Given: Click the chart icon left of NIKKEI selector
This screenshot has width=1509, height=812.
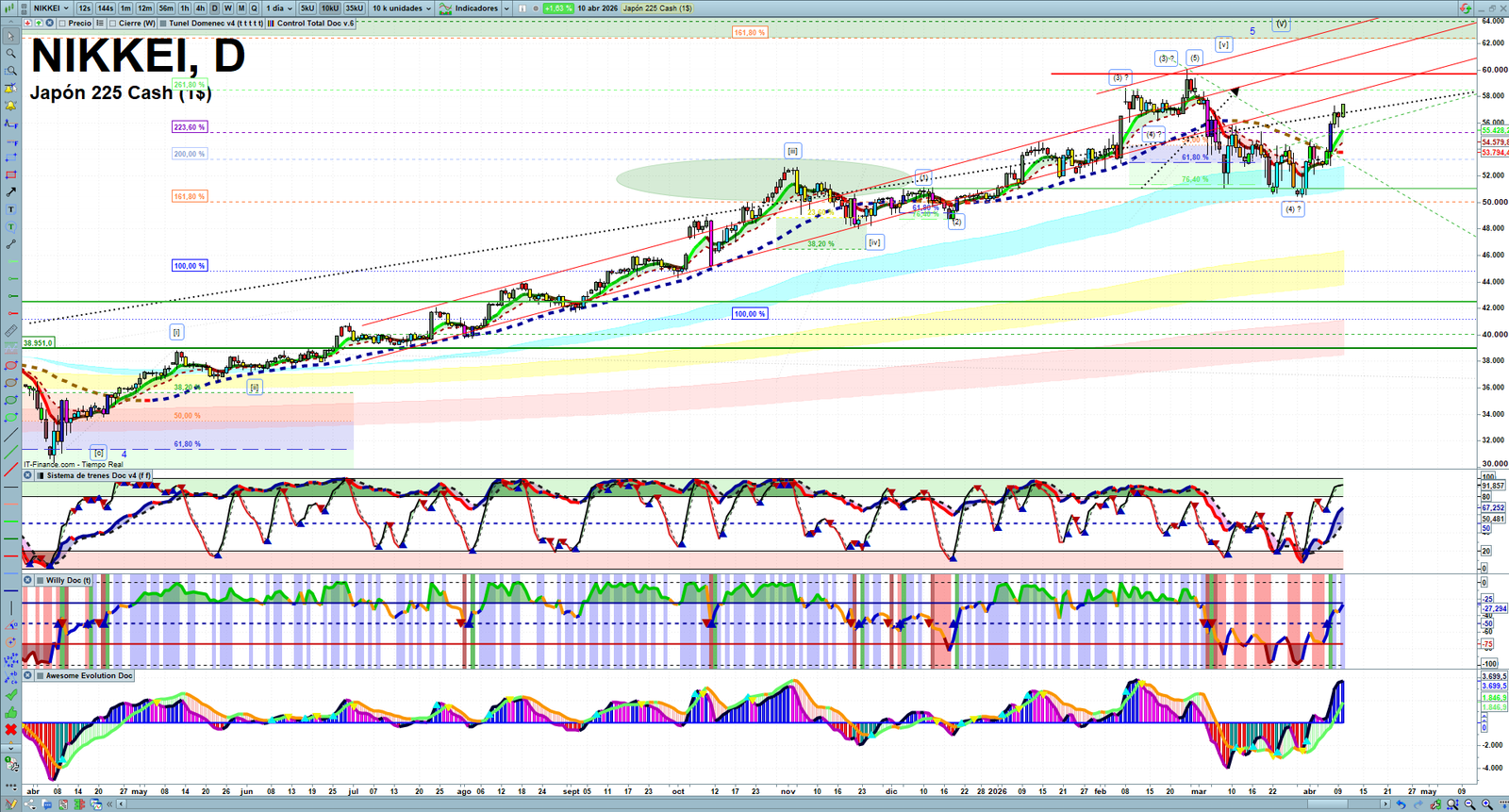Looking at the screenshot, I should pos(10,8).
